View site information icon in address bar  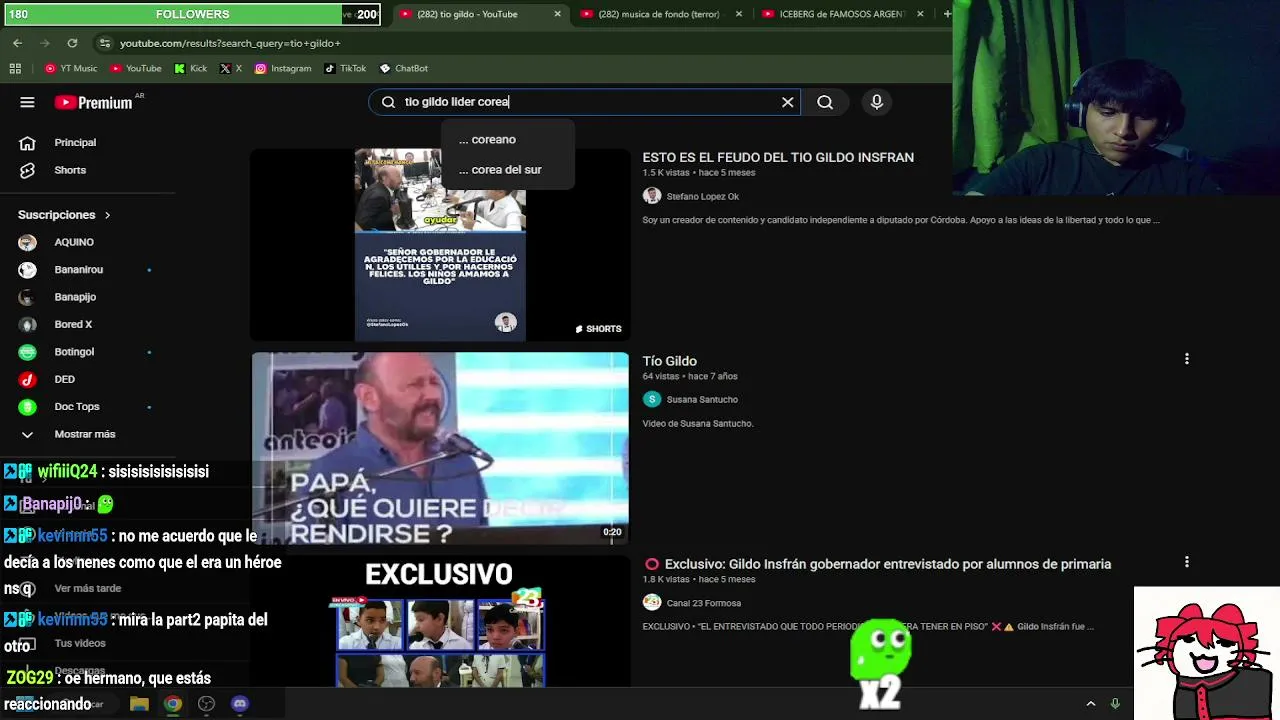(104, 43)
